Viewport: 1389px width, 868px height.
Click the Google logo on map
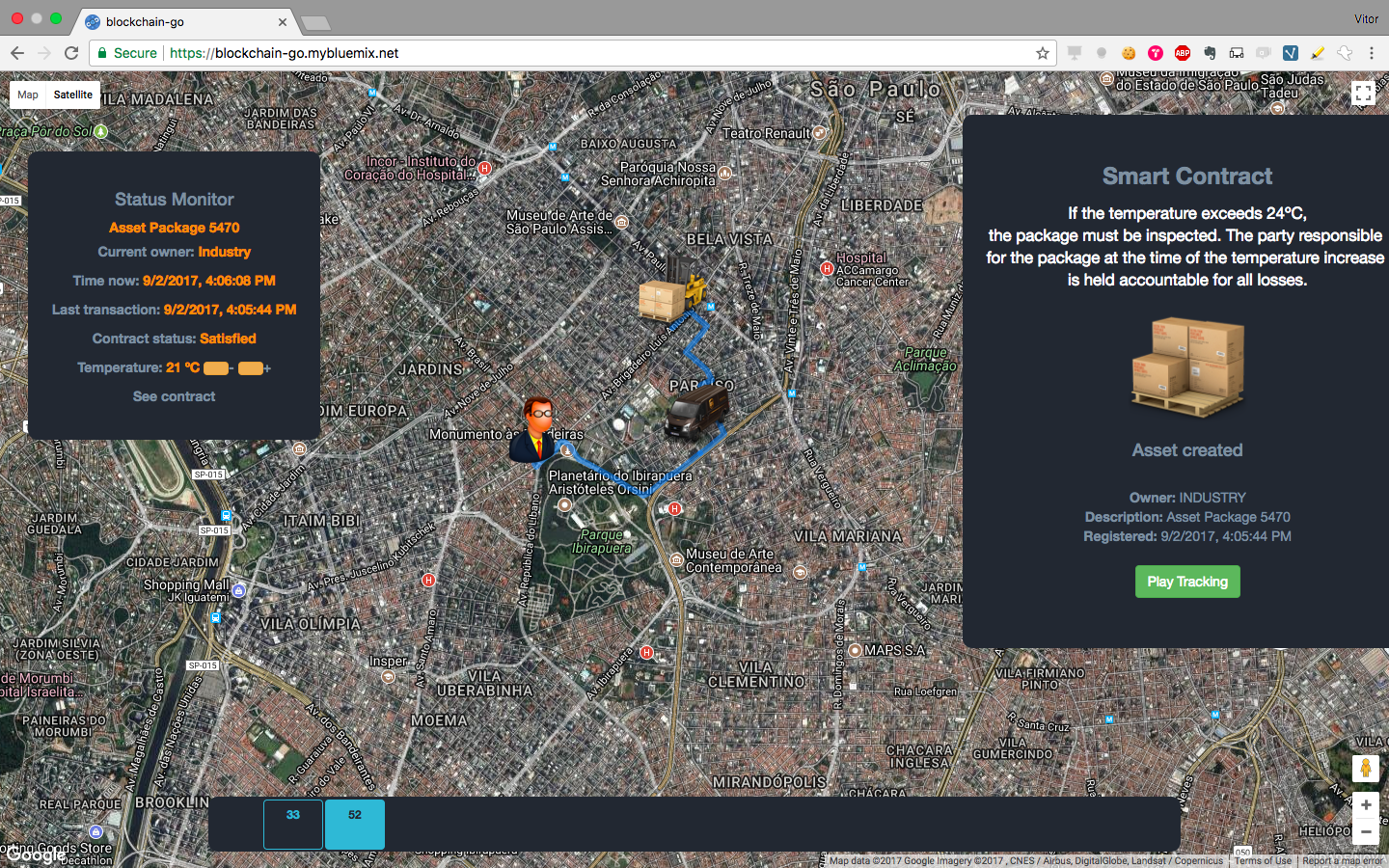coord(37,854)
